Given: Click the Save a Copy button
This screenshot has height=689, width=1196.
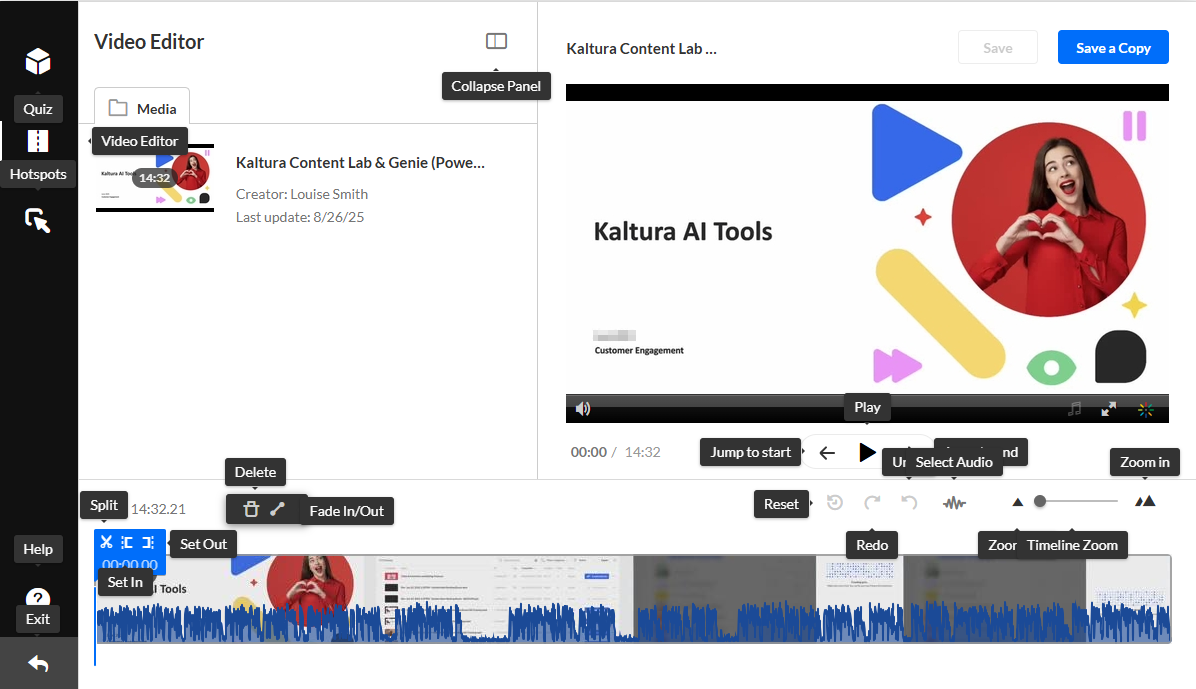Looking at the screenshot, I should (1113, 47).
